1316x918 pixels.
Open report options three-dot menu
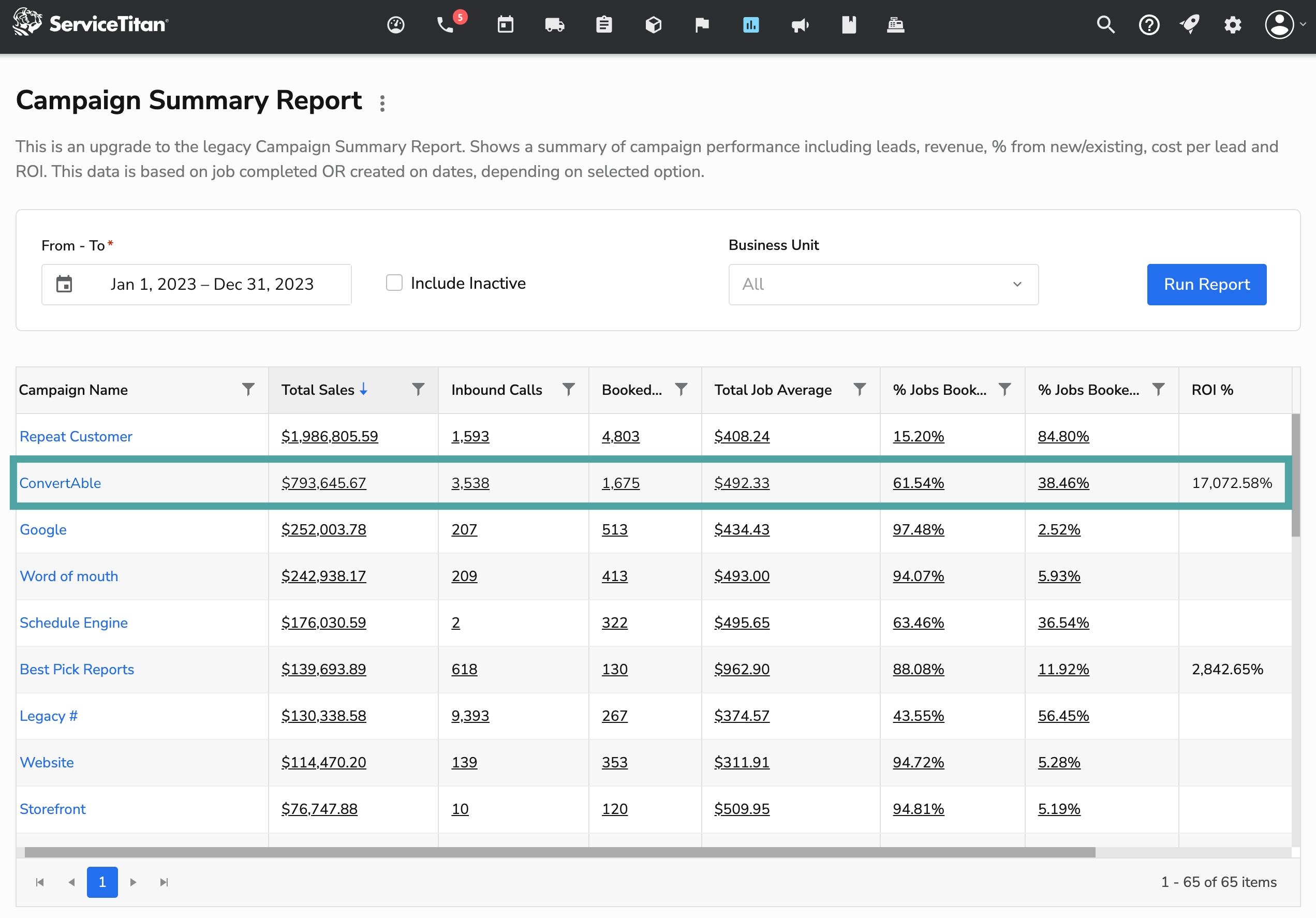pyautogui.click(x=382, y=103)
